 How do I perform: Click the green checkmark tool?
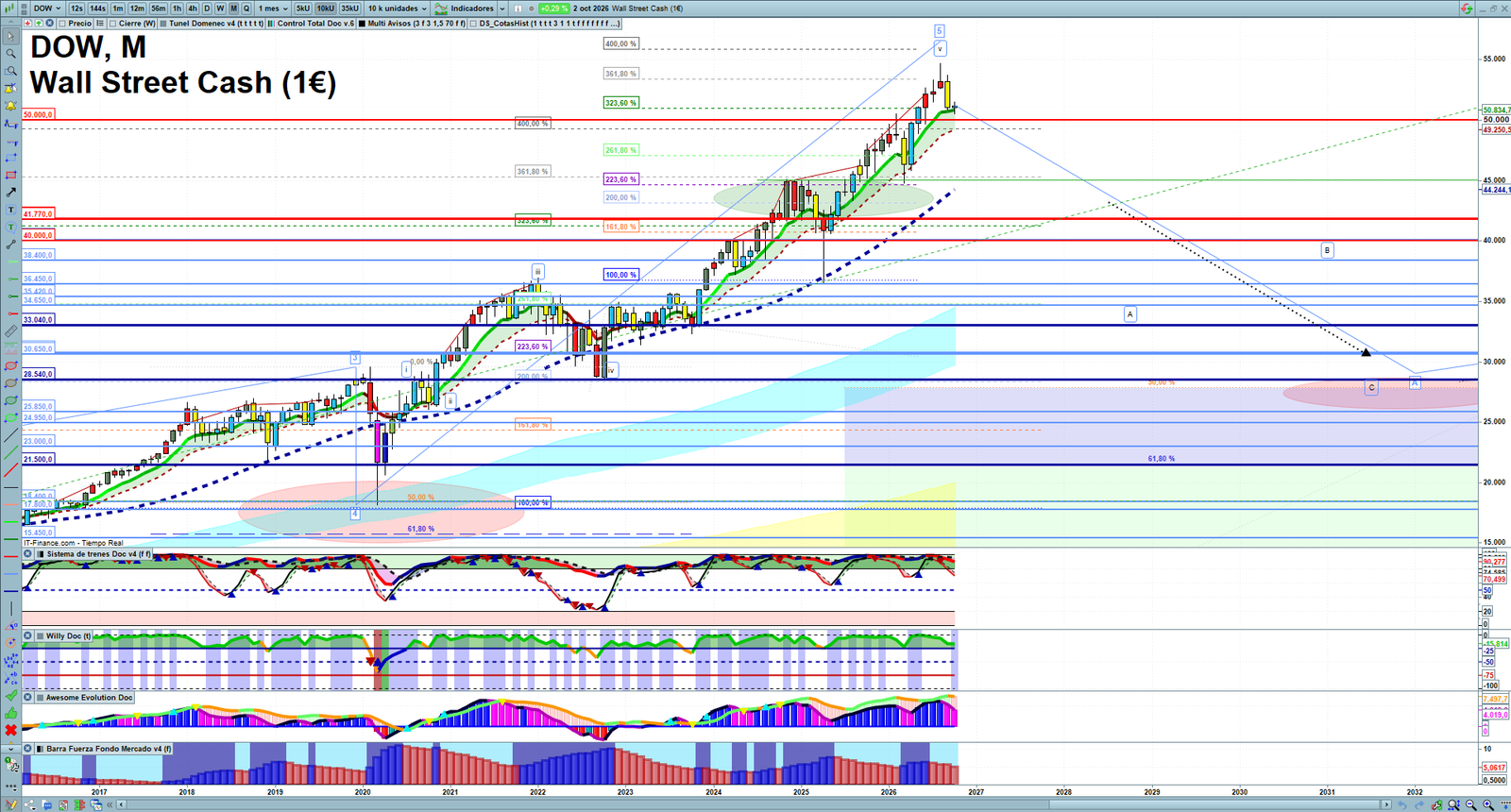[10, 696]
